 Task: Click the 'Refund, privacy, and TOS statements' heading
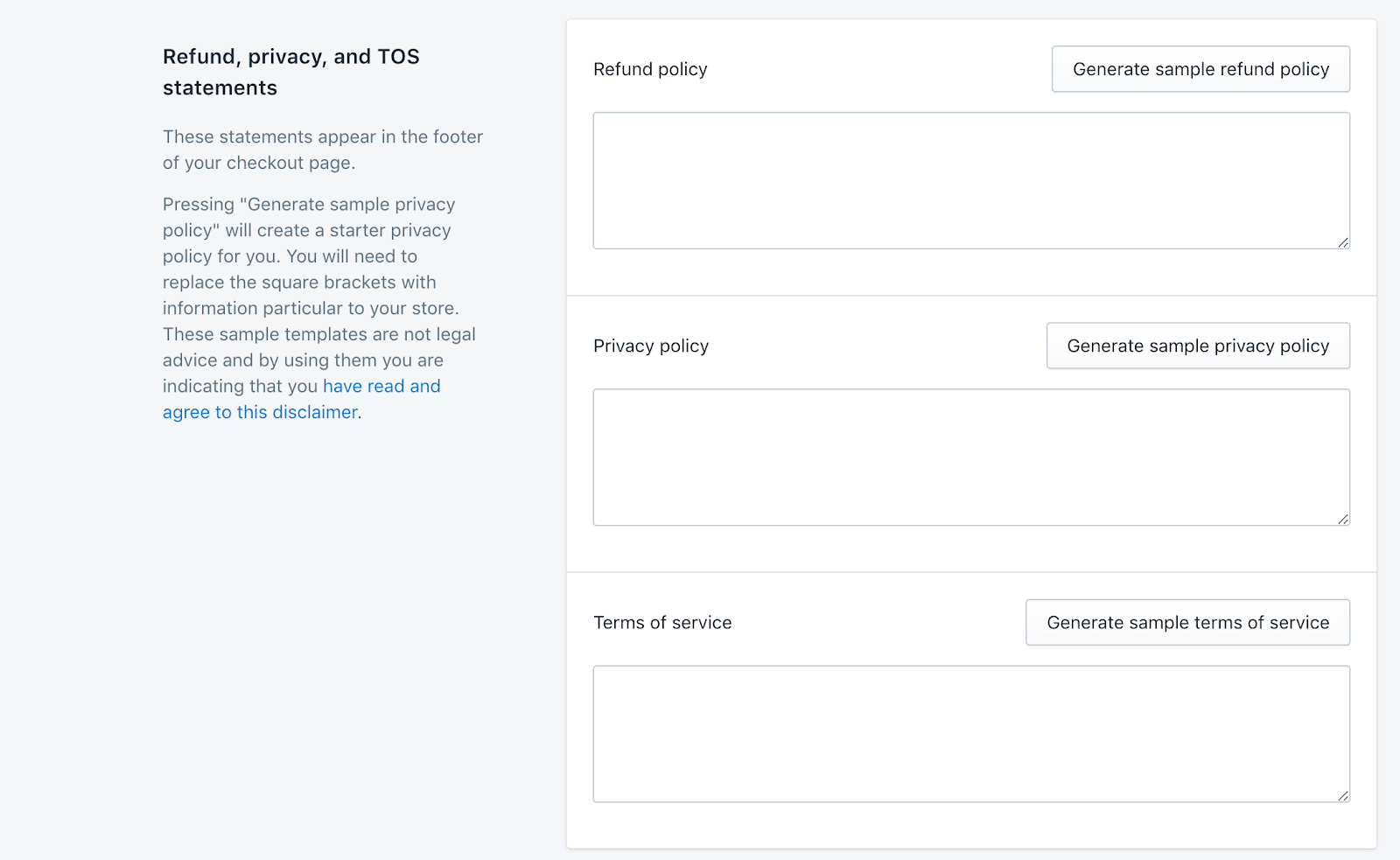click(290, 72)
